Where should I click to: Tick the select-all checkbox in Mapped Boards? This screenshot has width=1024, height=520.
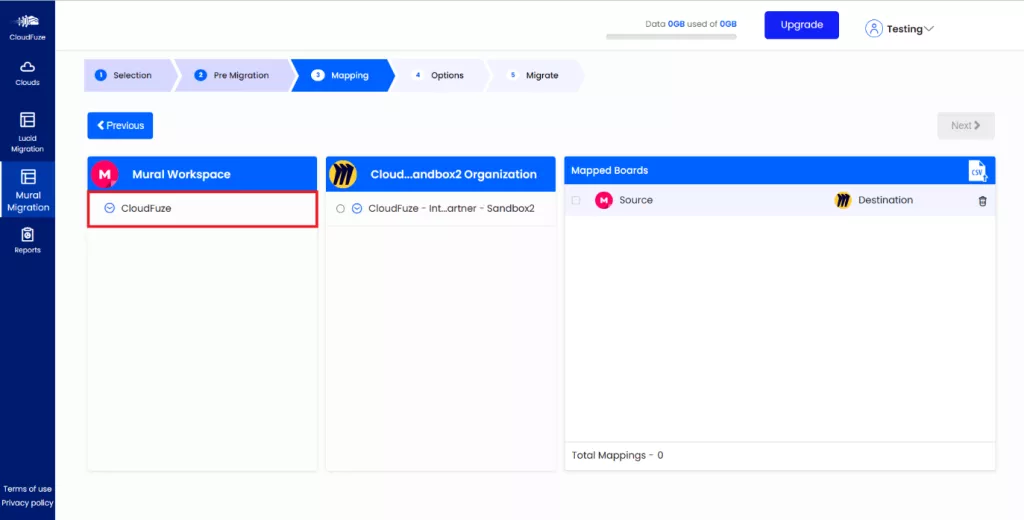coord(575,201)
